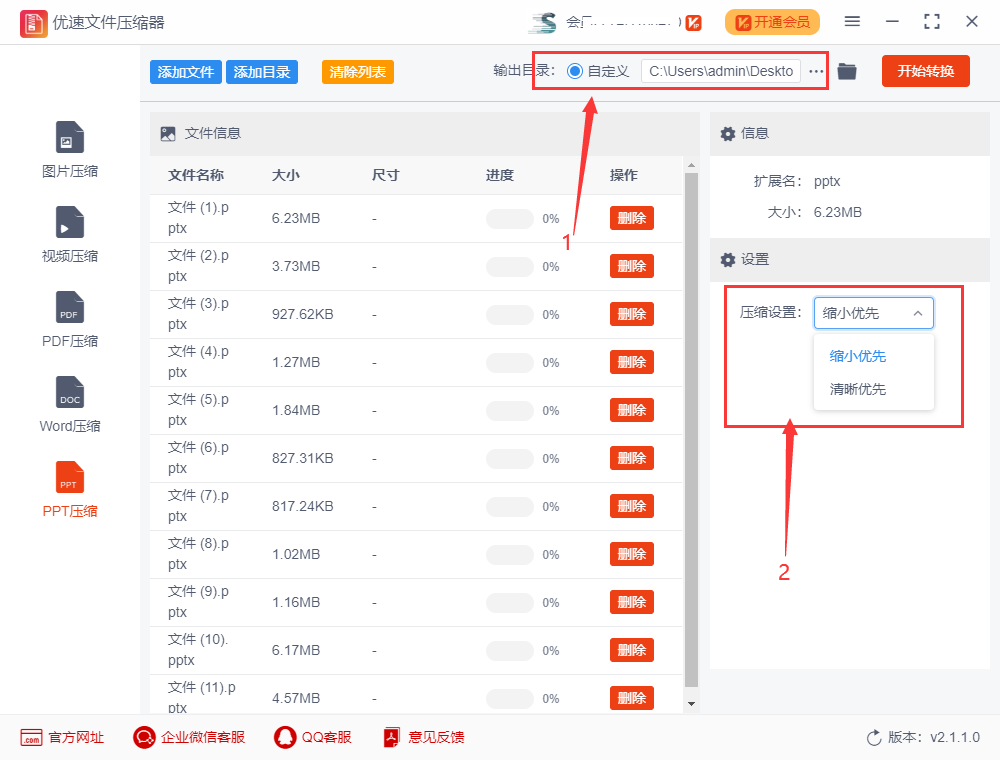Click the file list scrollbar thumb
Screen dimensions: 1000x760
point(691,430)
